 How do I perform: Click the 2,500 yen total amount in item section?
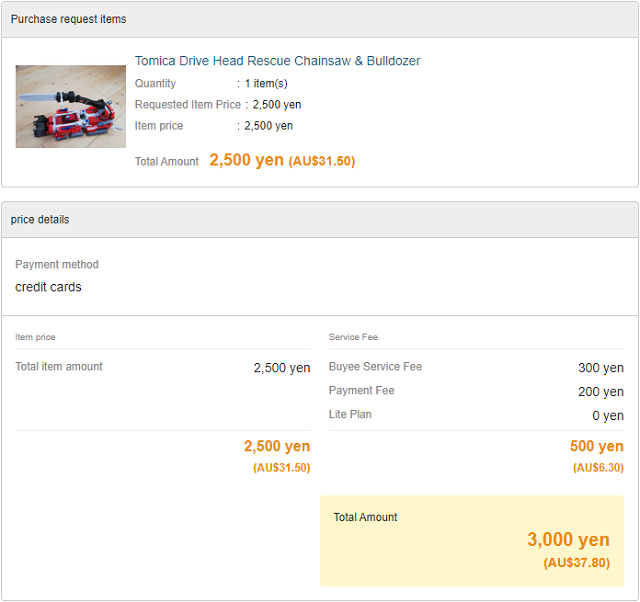click(247, 160)
